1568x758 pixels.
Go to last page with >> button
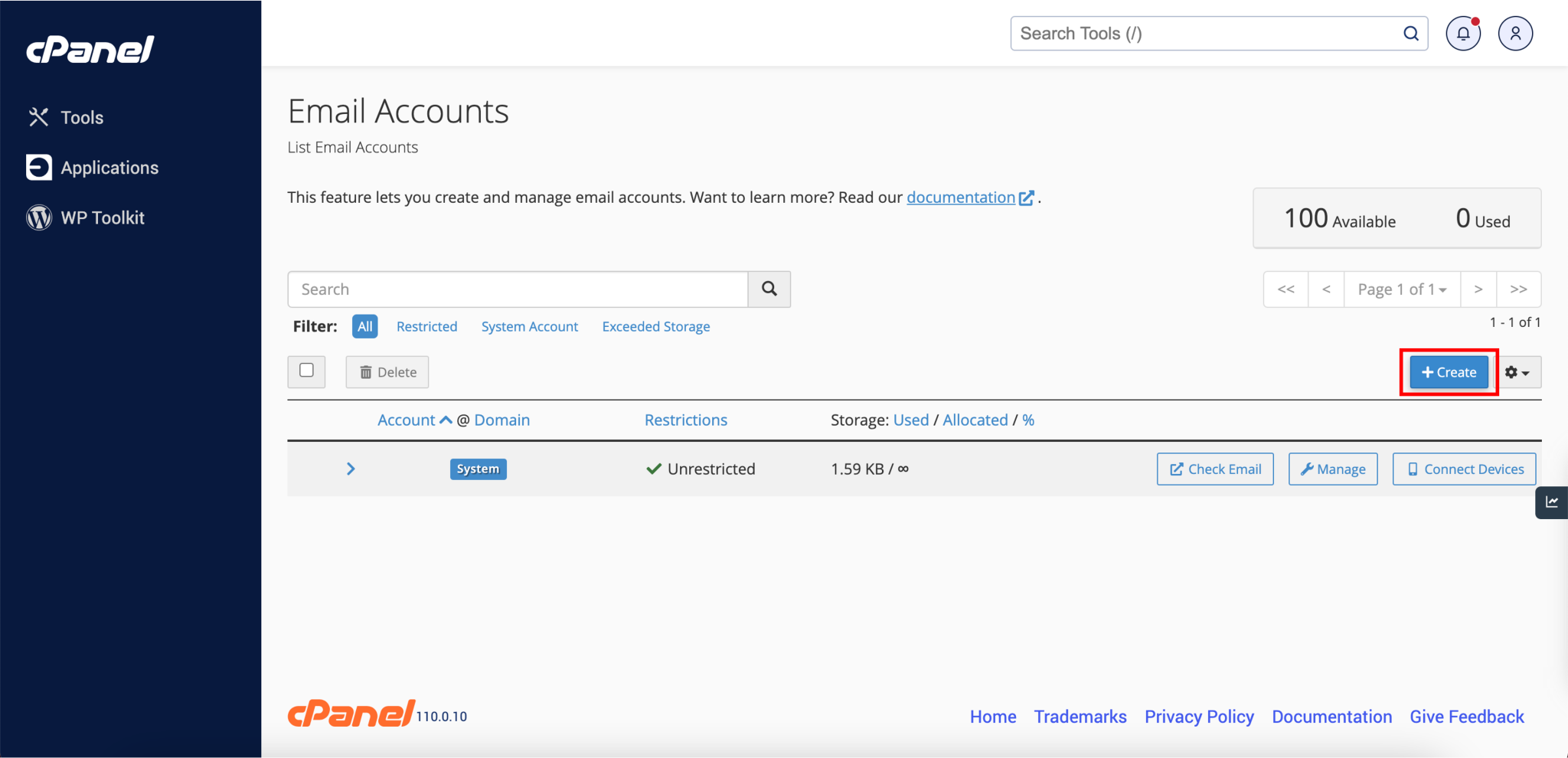click(1519, 289)
